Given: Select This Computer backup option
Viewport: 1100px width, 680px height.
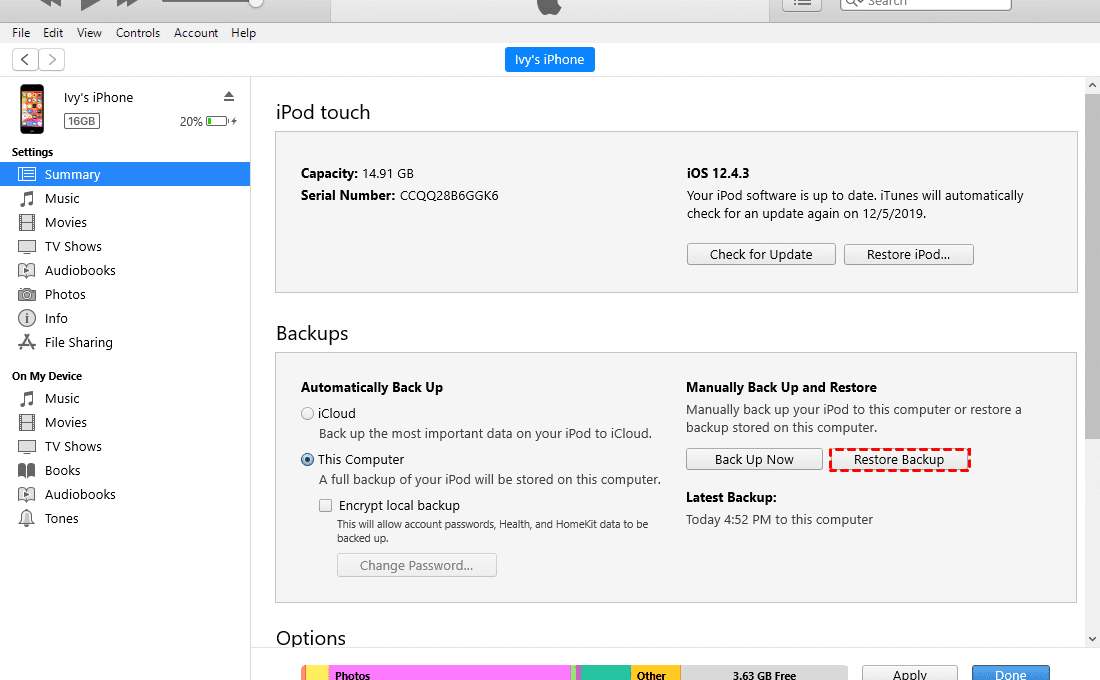Looking at the screenshot, I should click(x=308, y=460).
